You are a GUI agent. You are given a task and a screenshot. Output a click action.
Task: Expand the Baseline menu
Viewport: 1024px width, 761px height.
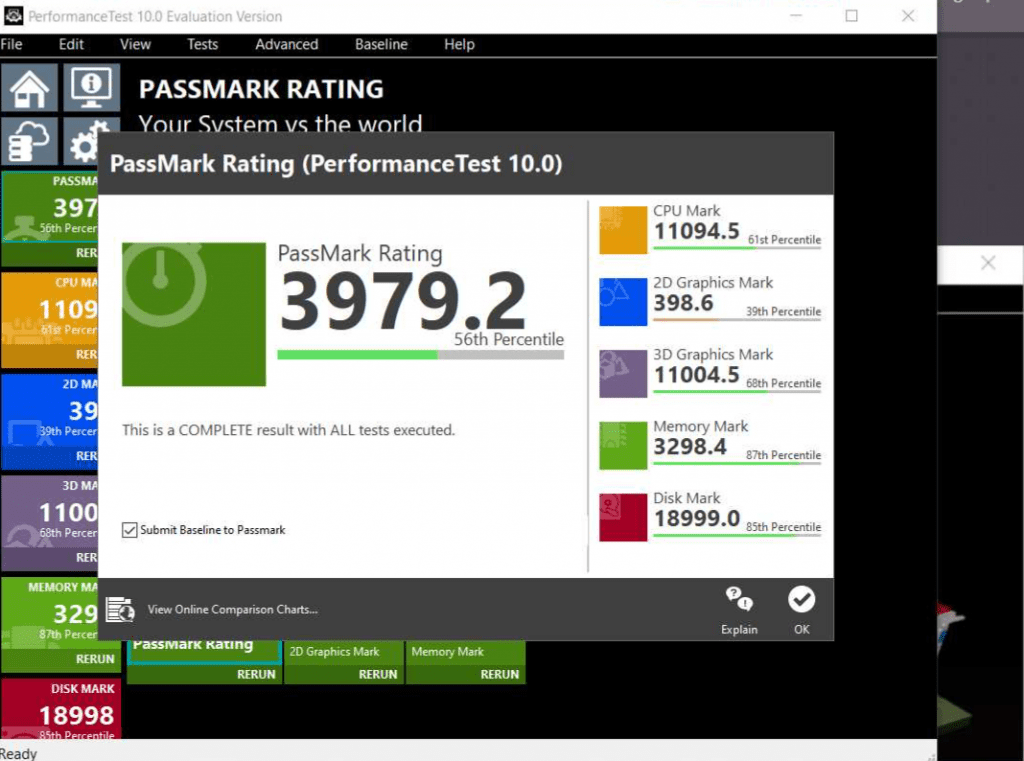[x=381, y=44]
